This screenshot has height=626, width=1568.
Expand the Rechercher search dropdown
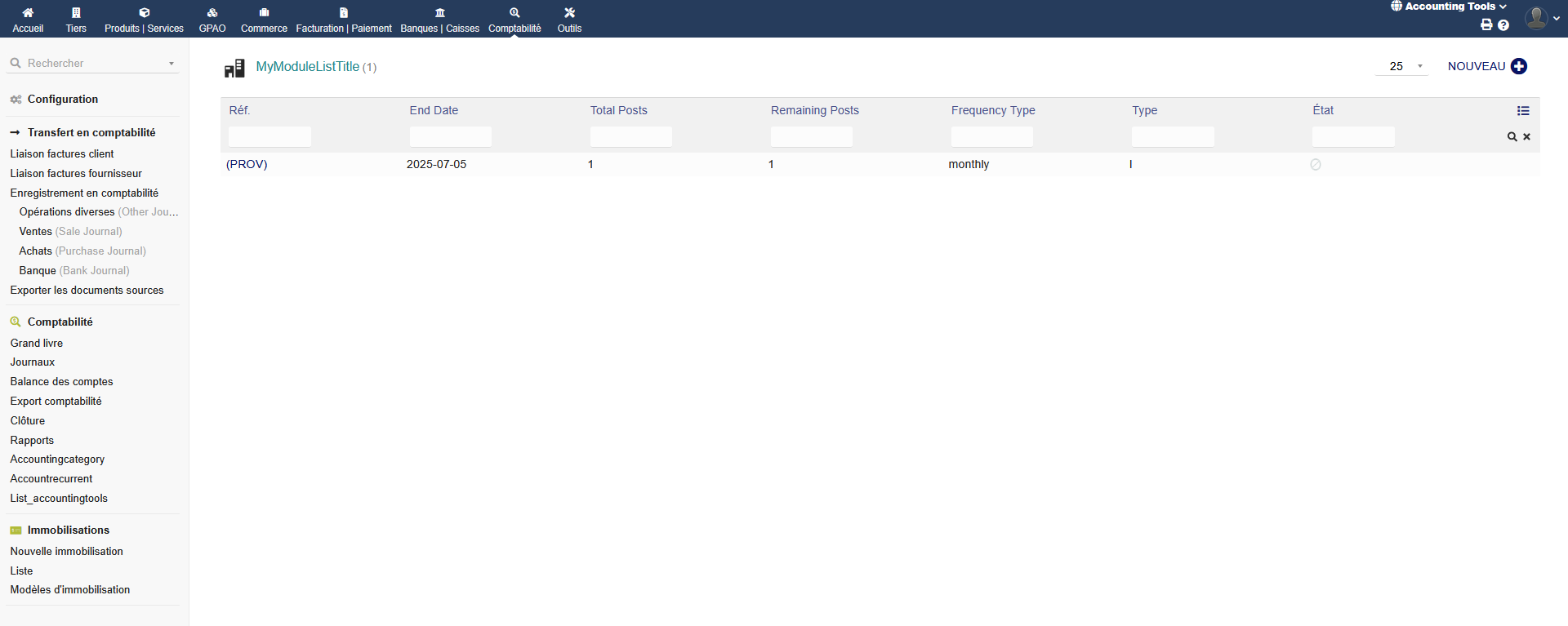171,64
